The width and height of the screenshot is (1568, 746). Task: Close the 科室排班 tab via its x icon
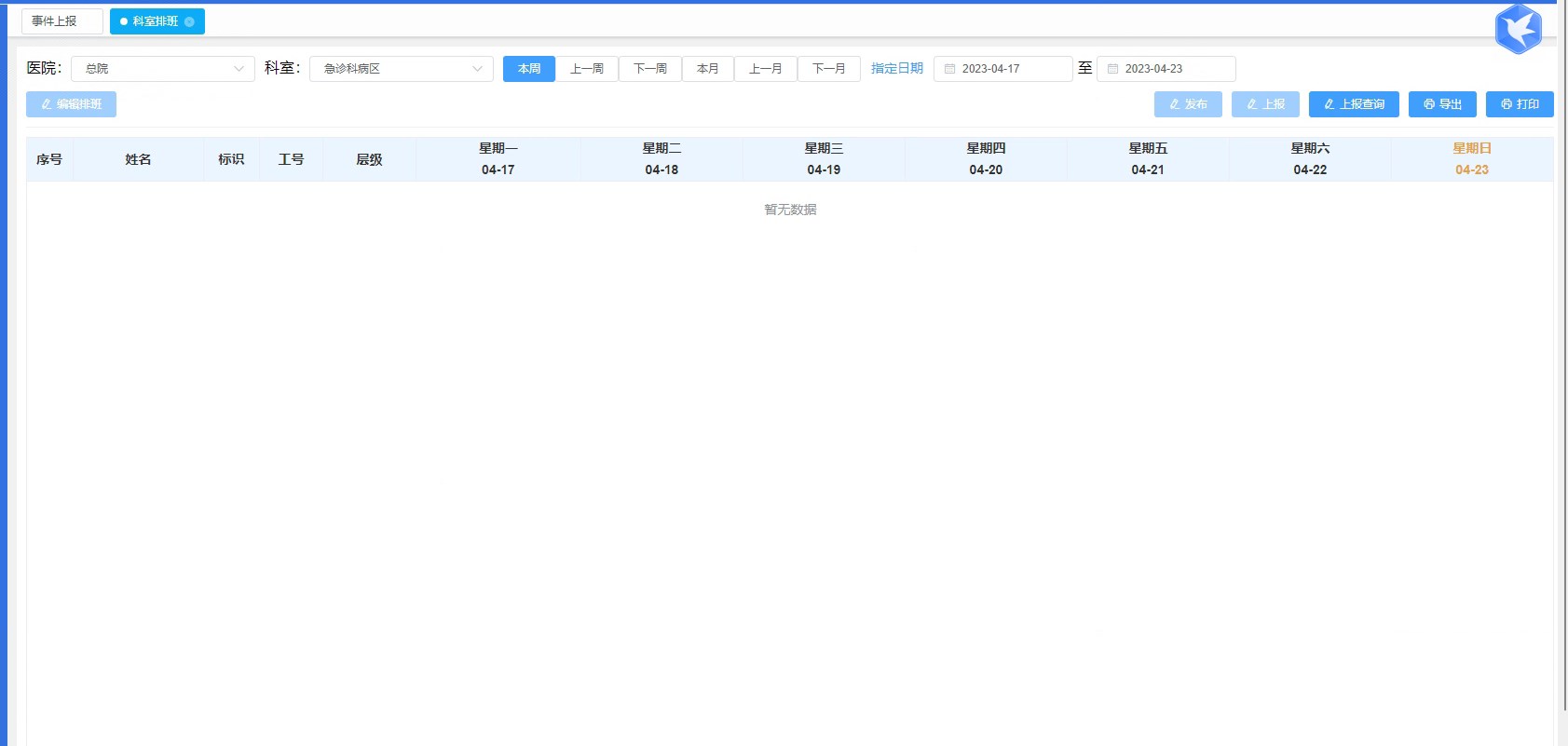(x=189, y=21)
